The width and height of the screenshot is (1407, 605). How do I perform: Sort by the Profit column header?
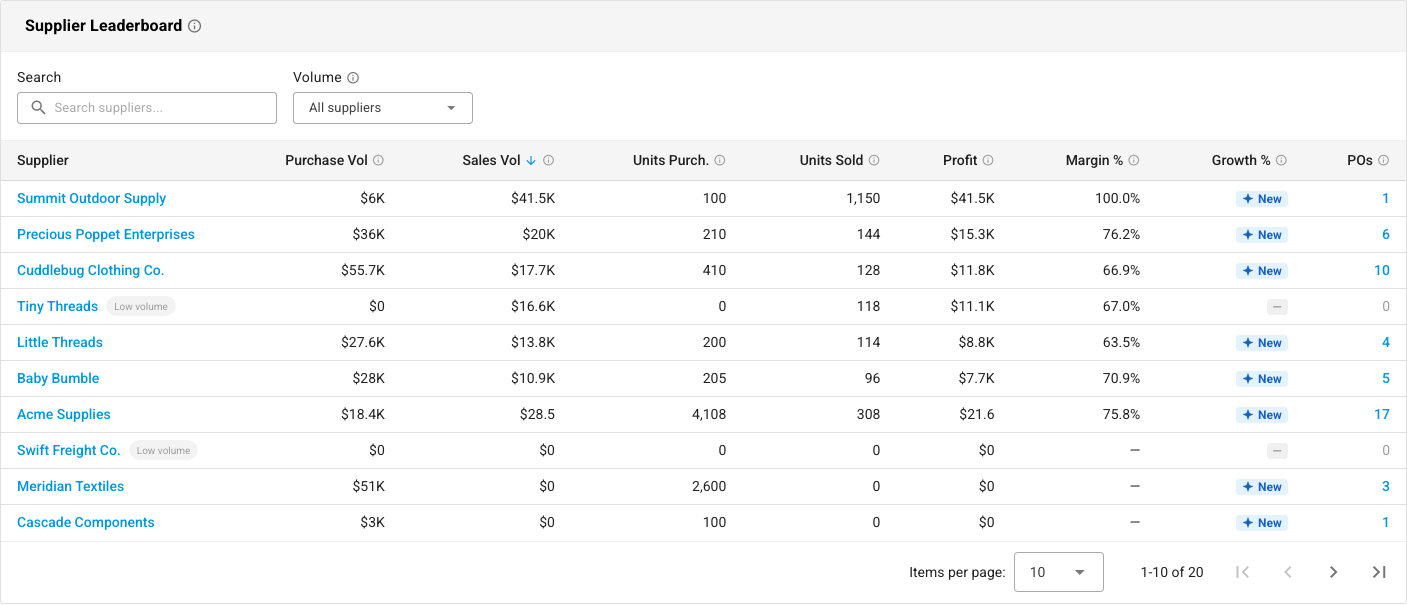(x=960, y=160)
